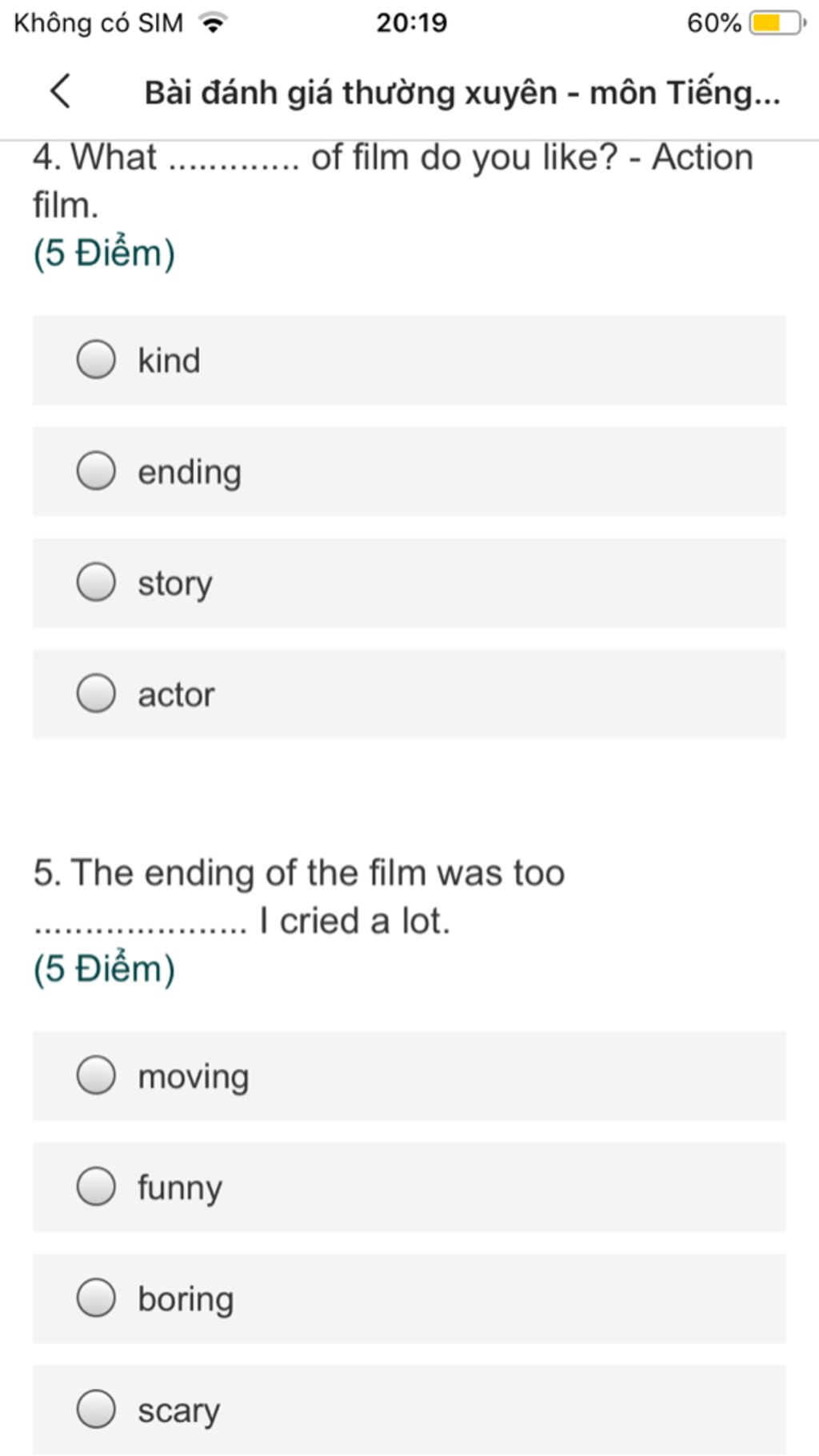The image size is (819, 1456).
Task: Choose 'funny' for question 5
Action: (97, 1186)
